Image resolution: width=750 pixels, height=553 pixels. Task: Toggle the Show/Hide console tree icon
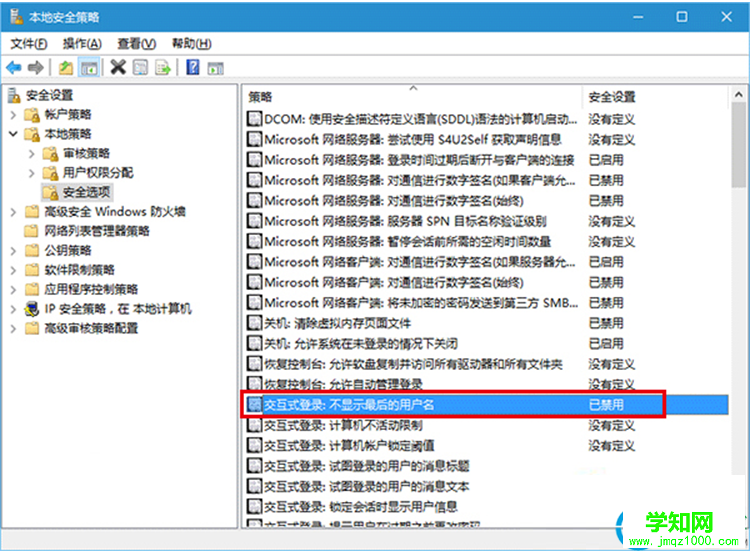pos(89,68)
